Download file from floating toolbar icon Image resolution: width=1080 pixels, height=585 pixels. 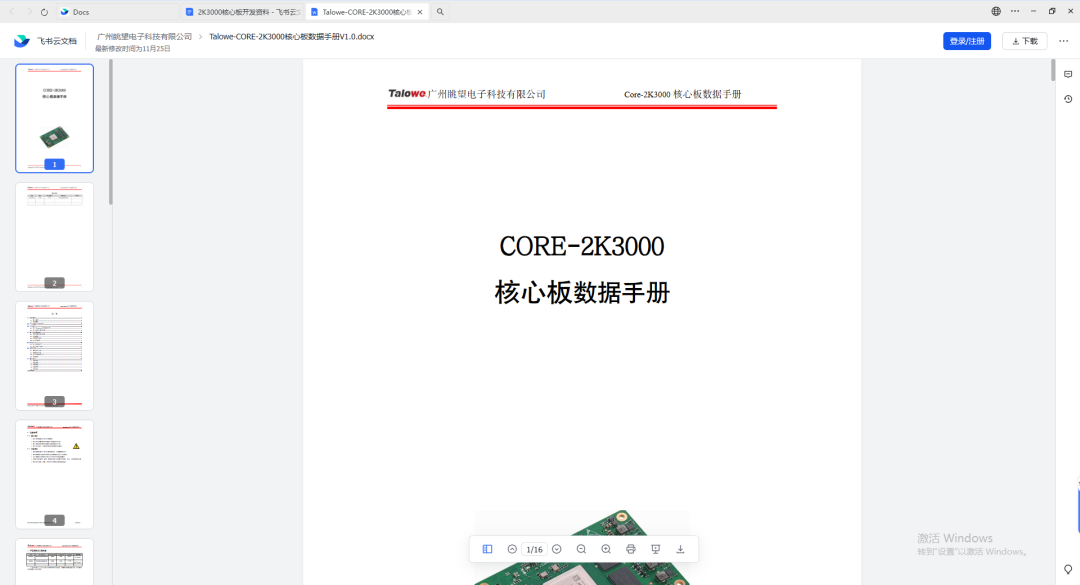(681, 549)
